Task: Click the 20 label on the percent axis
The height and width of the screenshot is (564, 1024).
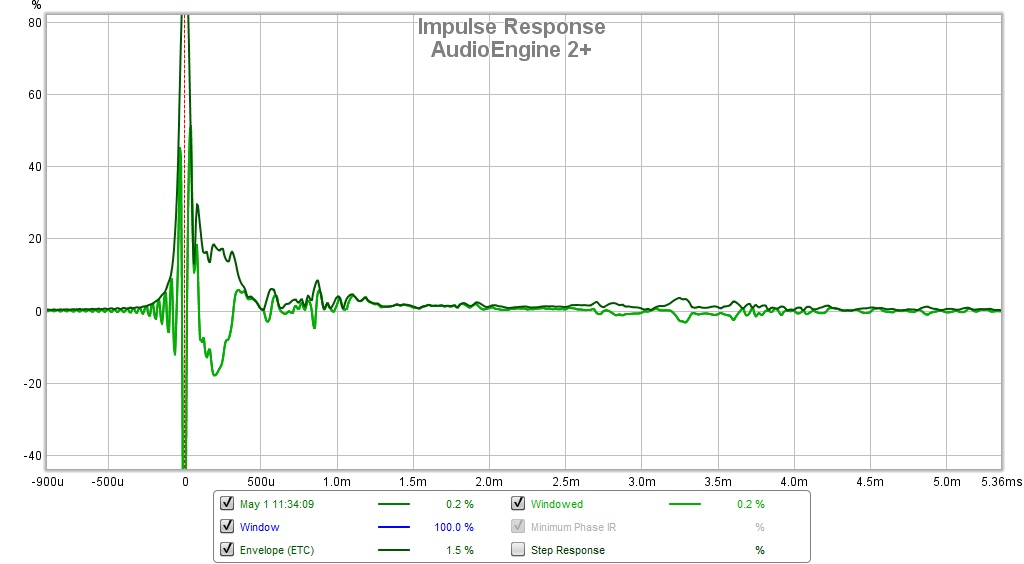Action: (35, 239)
